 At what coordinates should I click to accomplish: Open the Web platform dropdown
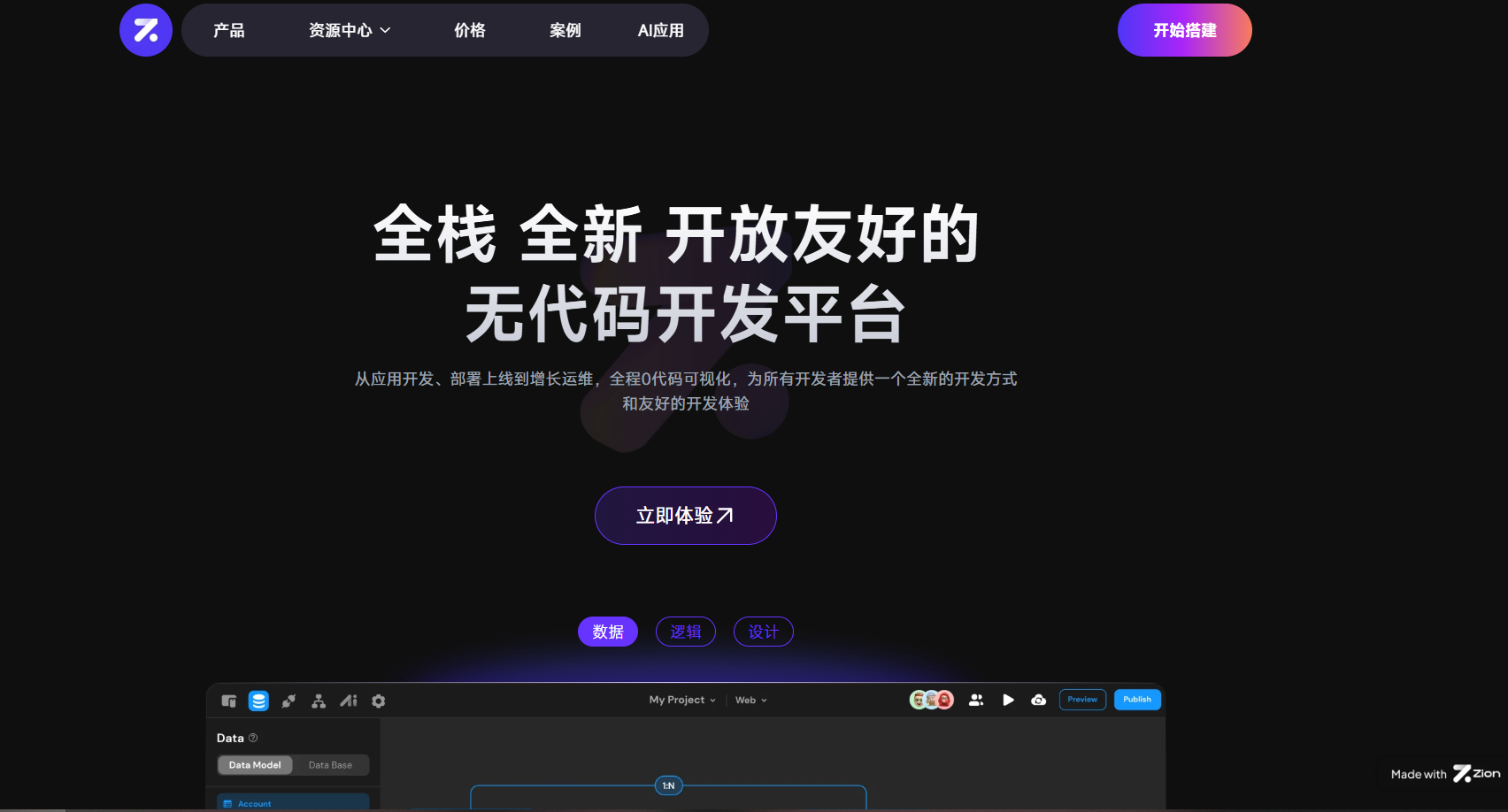(x=749, y=700)
